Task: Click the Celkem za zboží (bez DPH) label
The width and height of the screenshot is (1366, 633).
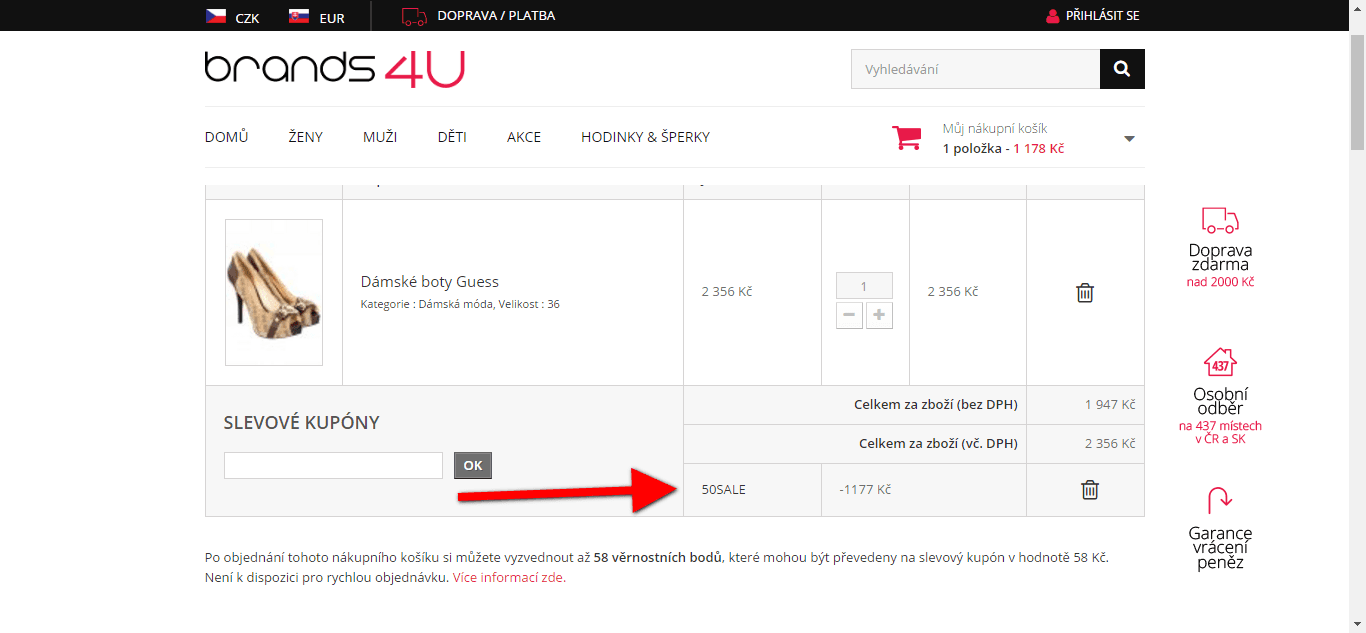Action: pos(936,405)
